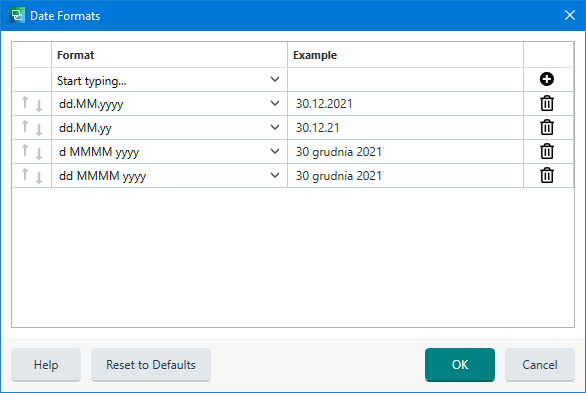The width and height of the screenshot is (586, 393).
Task: Select example of dd MMMM yyyy row
Action: pyautogui.click(x=405, y=175)
